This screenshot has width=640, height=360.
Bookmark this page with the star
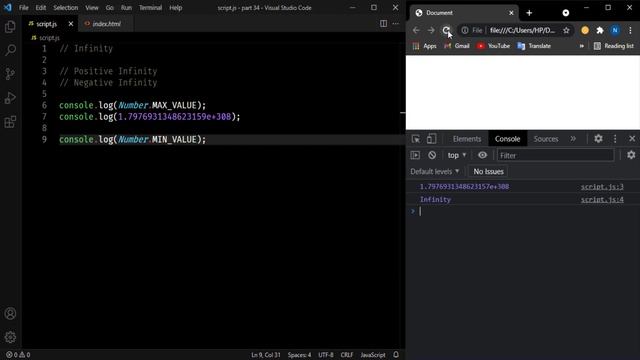566,30
